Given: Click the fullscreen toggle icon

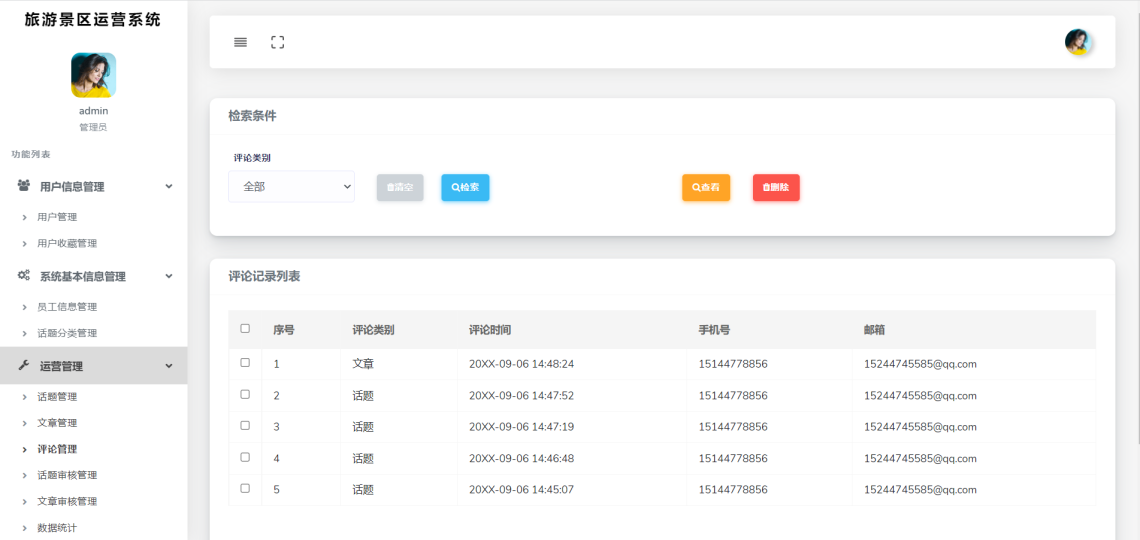Looking at the screenshot, I should tap(277, 42).
